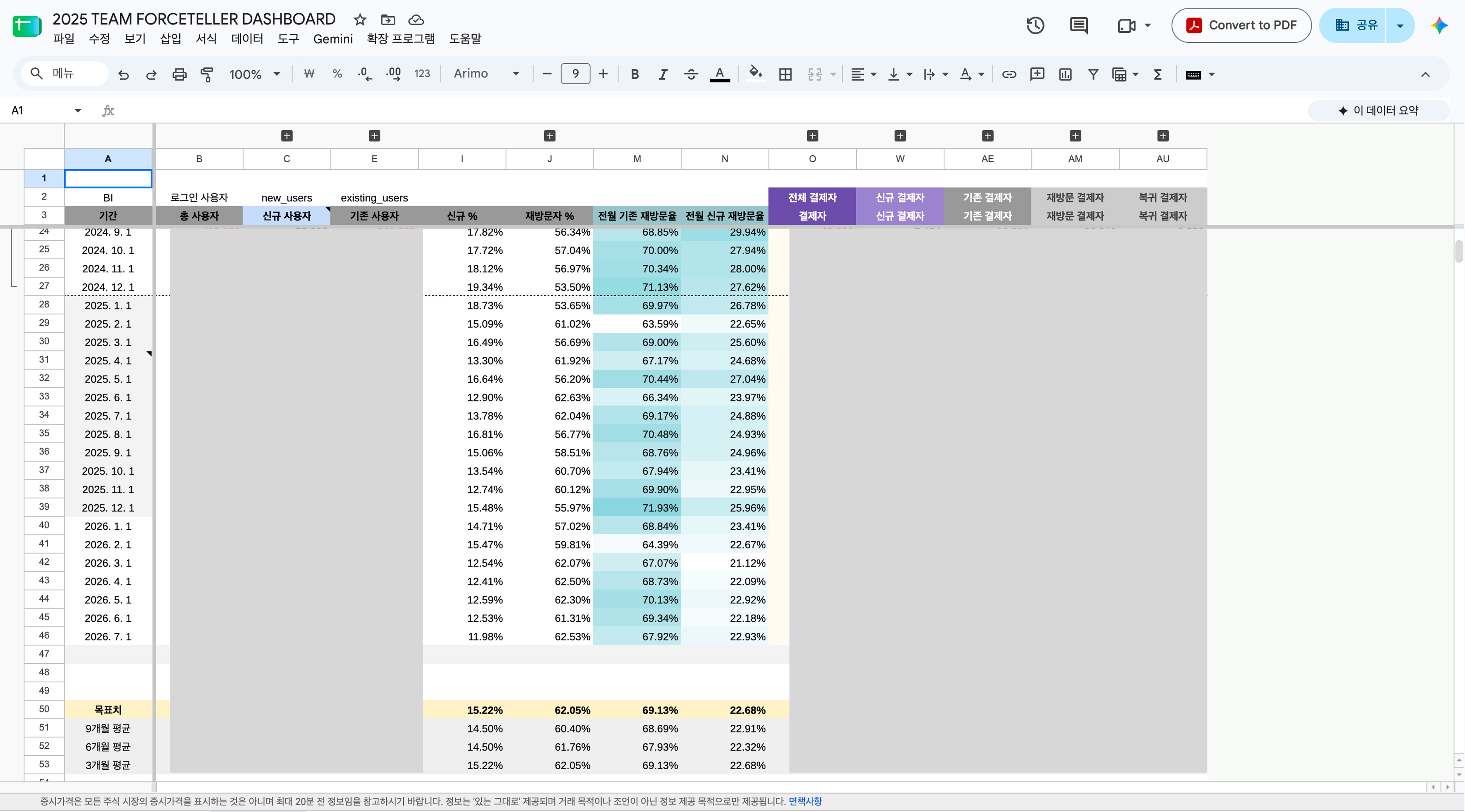Open vertical align dropdown

point(900,74)
